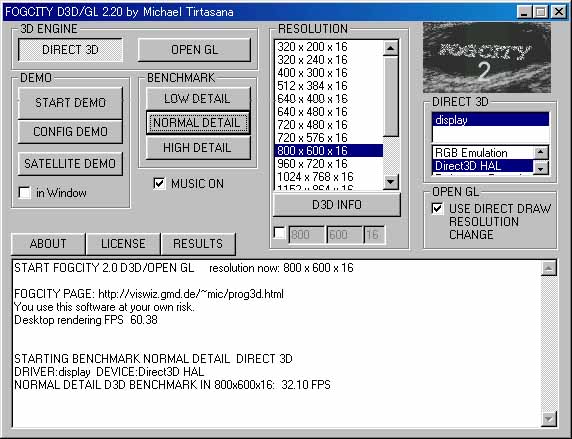Image resolution: width=572 pixels, height=439 pixels.
Task: Click log scroll up arrow
Action: click(x=549, y=269)
